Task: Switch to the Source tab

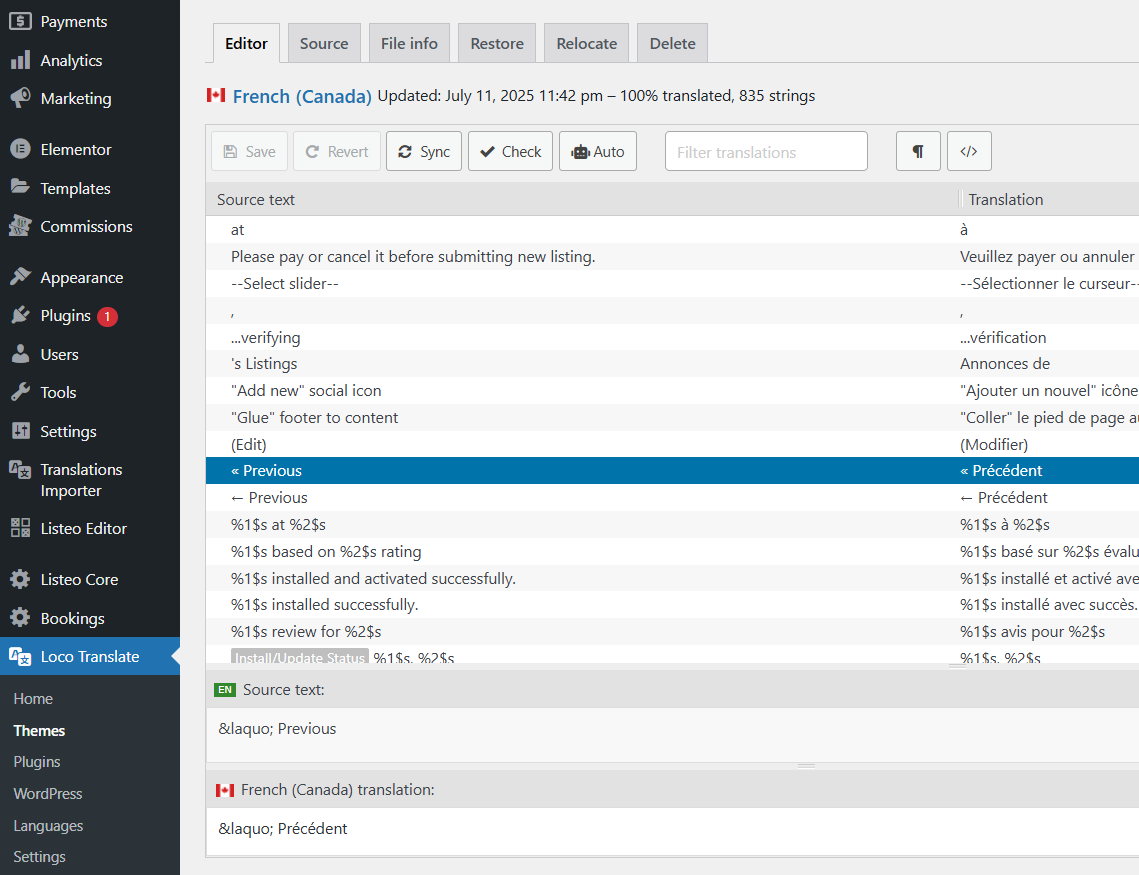Action: coord(324,44)
